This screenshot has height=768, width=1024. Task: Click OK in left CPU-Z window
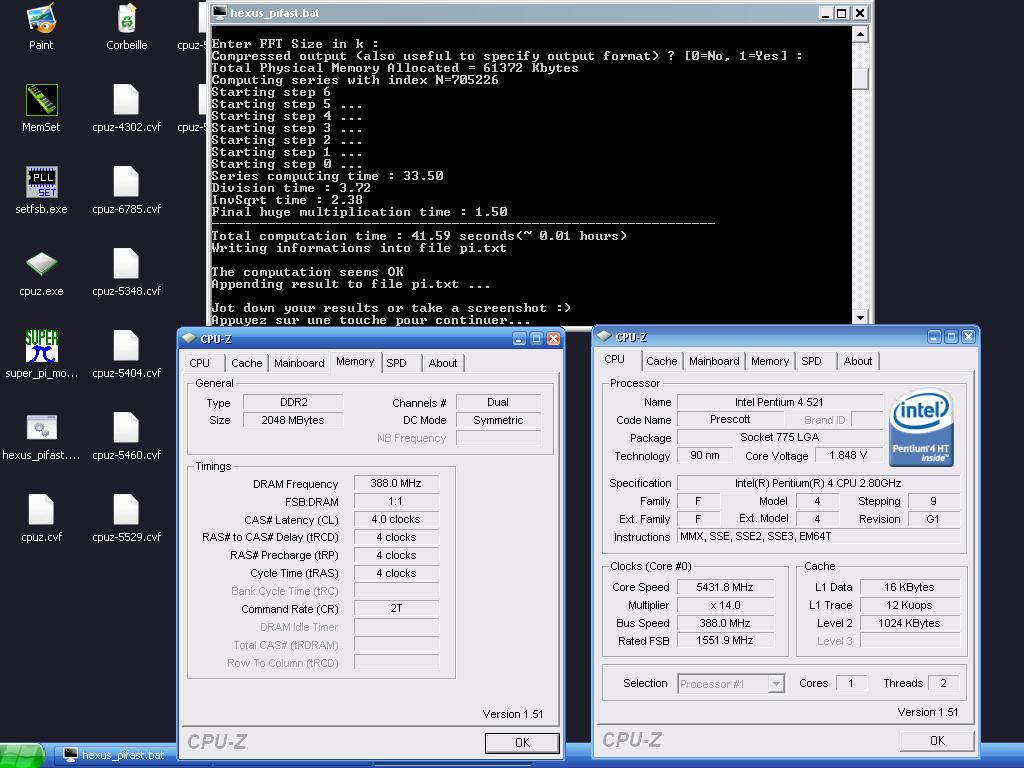tap(522, 743)
